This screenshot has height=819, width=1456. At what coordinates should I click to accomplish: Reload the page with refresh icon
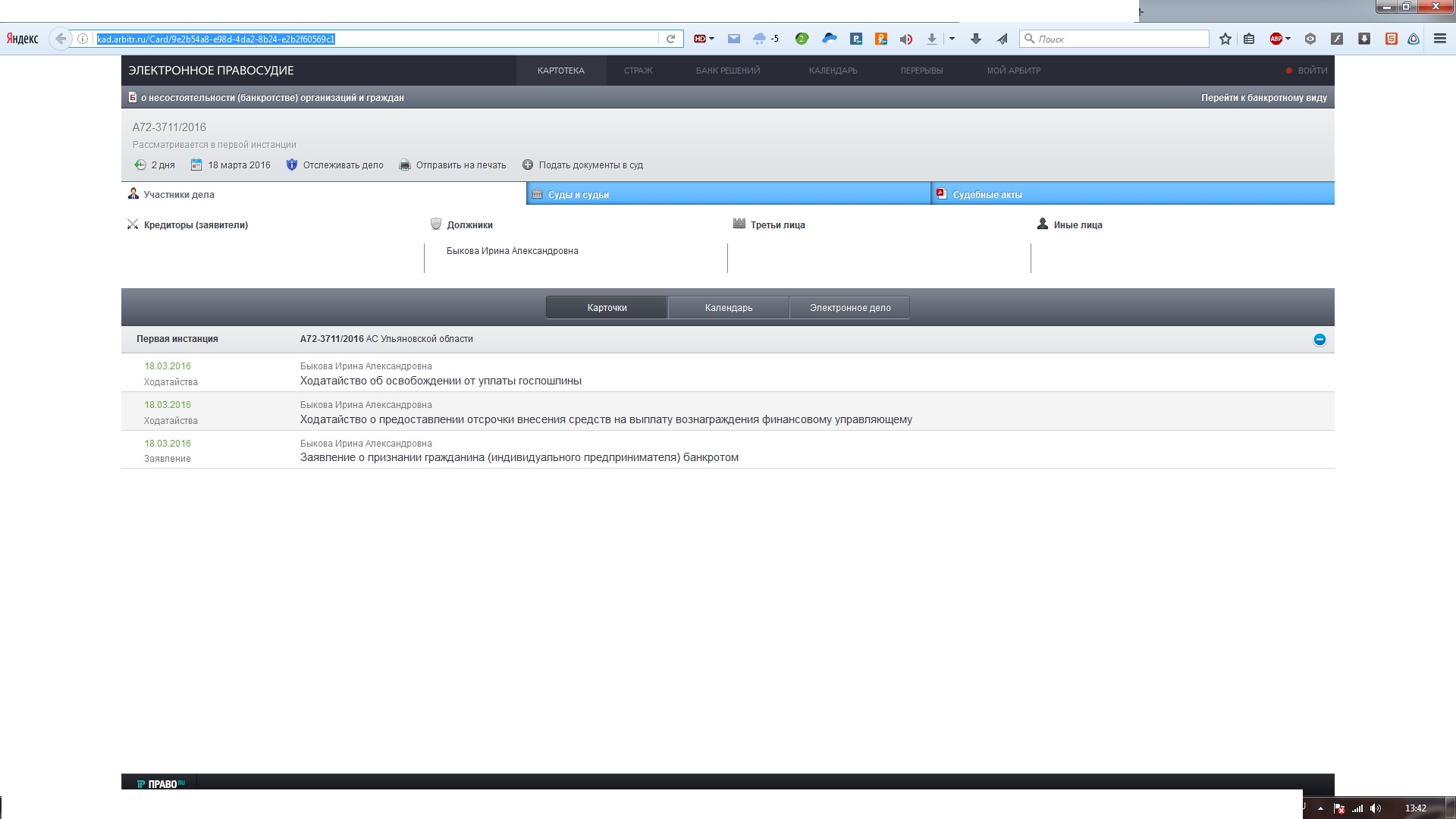point(670,39)
